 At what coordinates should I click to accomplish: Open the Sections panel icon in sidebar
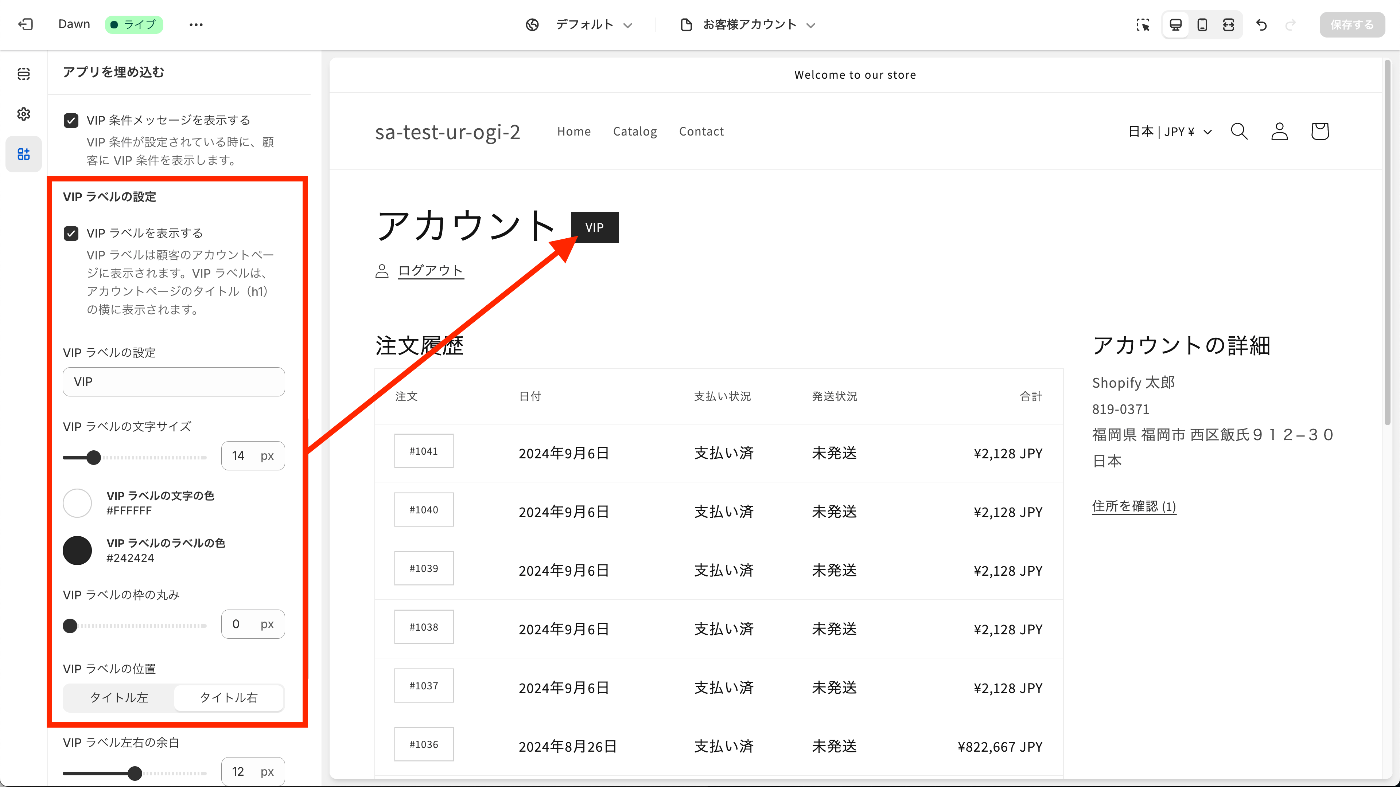pos(24,74)
